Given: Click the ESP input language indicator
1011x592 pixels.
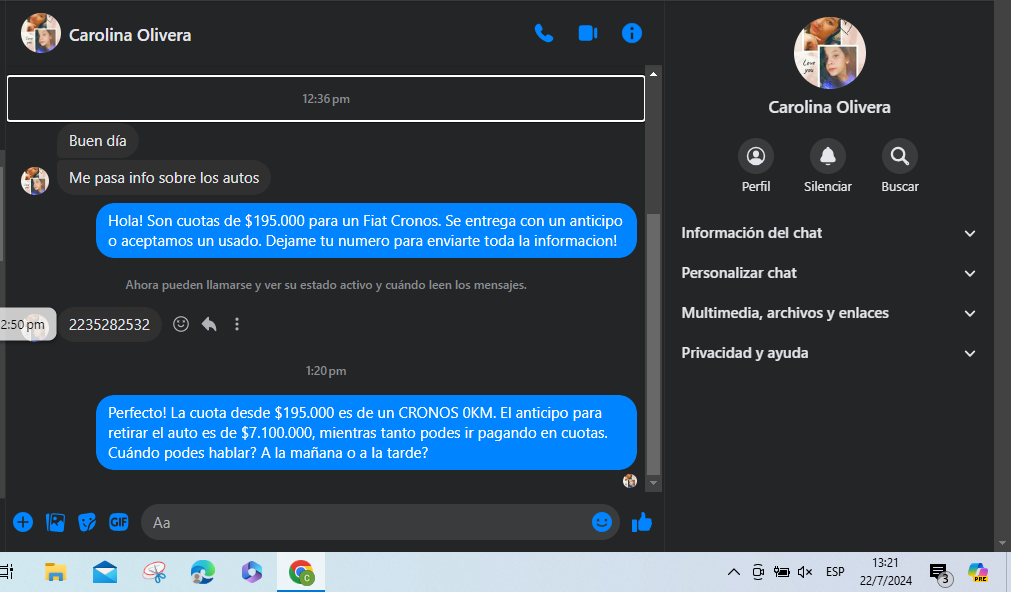Looking at the screenshot, I should click(x=835, y=572).
